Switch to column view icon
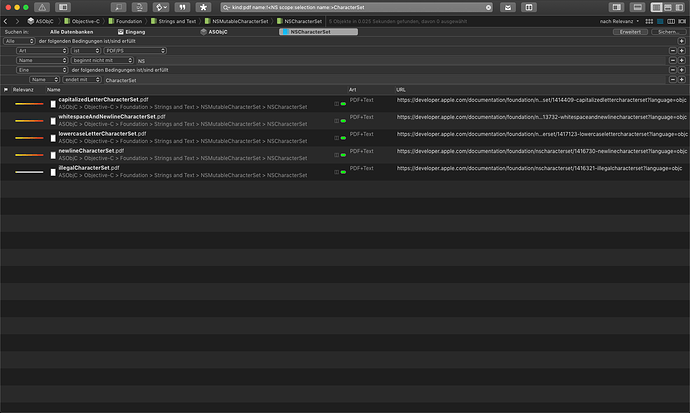The width and height of the screenshot is (690, 413). [x=671, y=21]
